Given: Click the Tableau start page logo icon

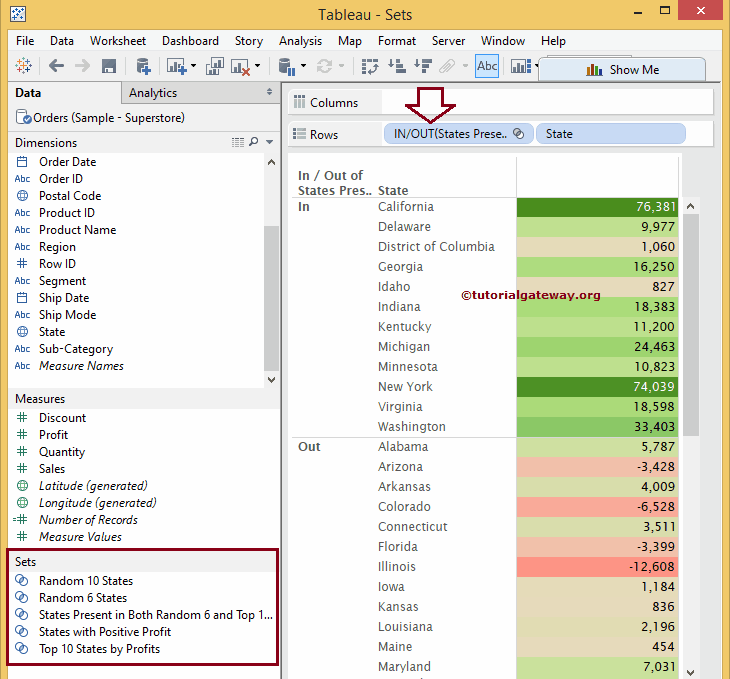Looking at the screenshot, I should click(x=24, y=66).
